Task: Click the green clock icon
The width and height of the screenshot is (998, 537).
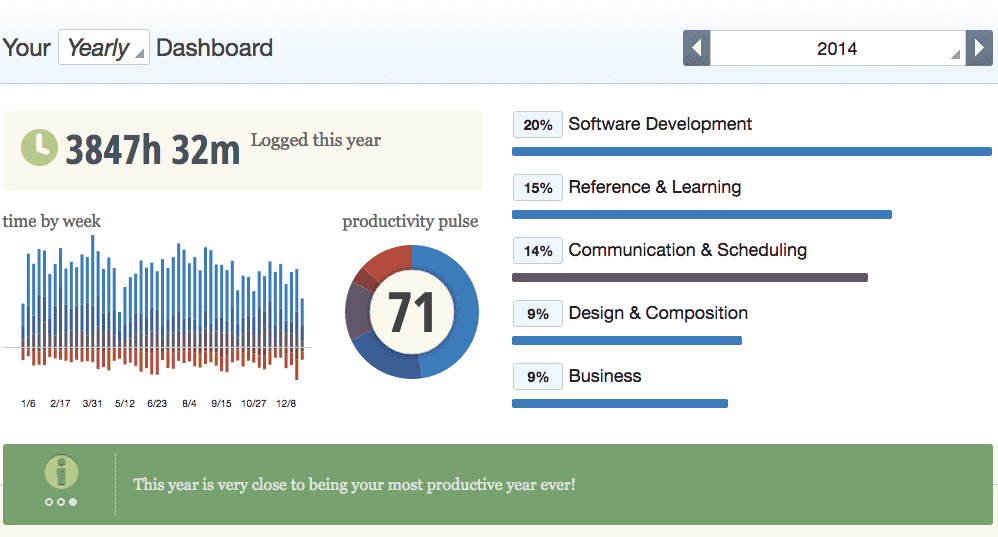Action: click(x=39, y=147)
